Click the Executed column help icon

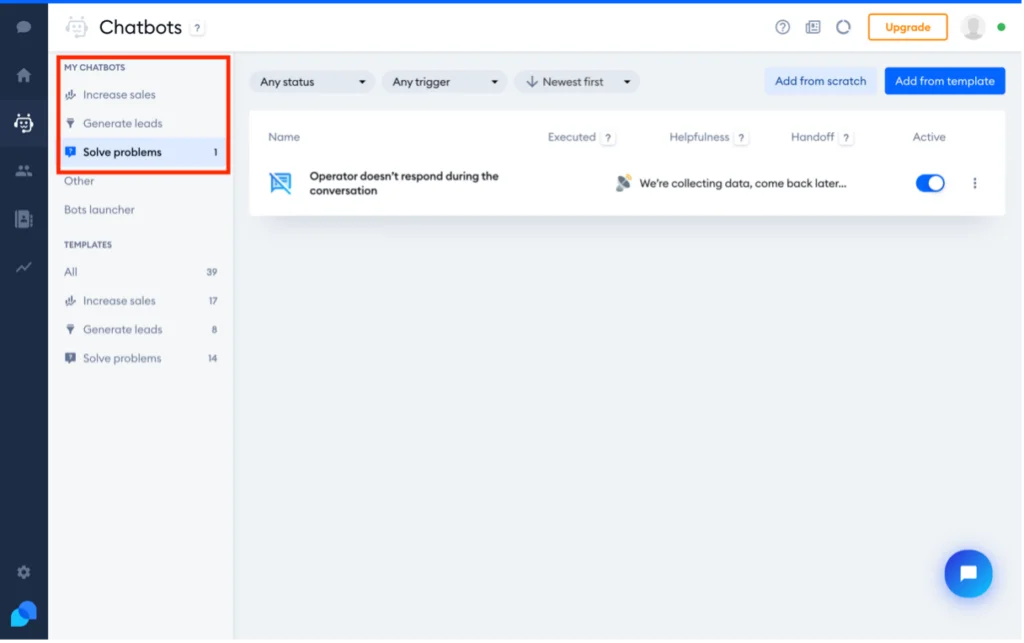608,138
